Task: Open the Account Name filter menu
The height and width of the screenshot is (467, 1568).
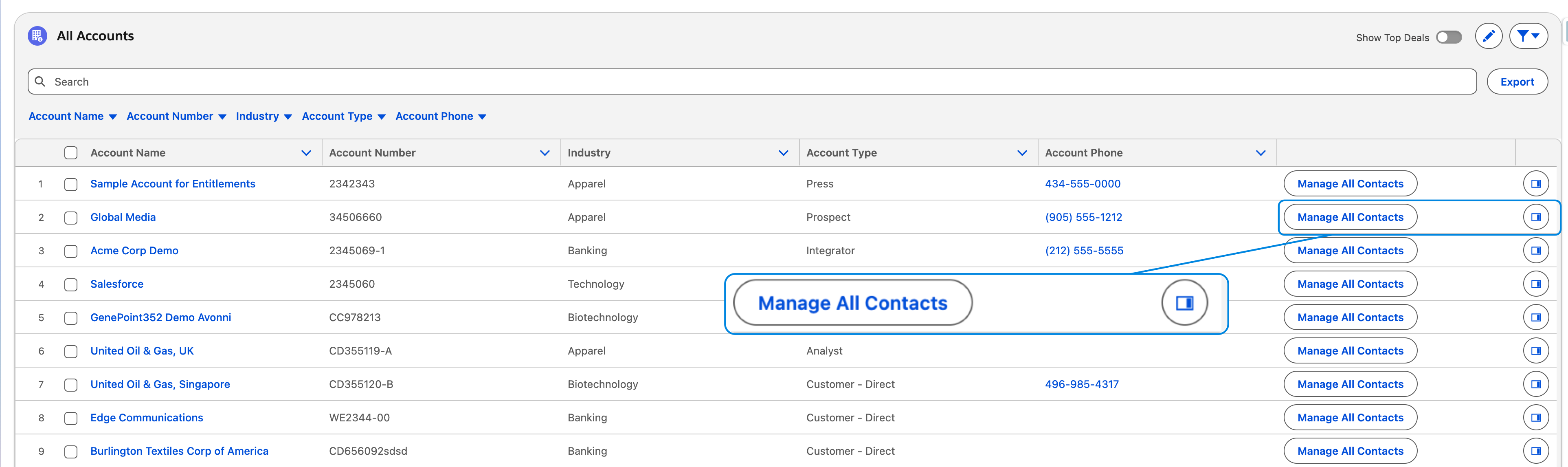Action: click(x=72, y=116)
